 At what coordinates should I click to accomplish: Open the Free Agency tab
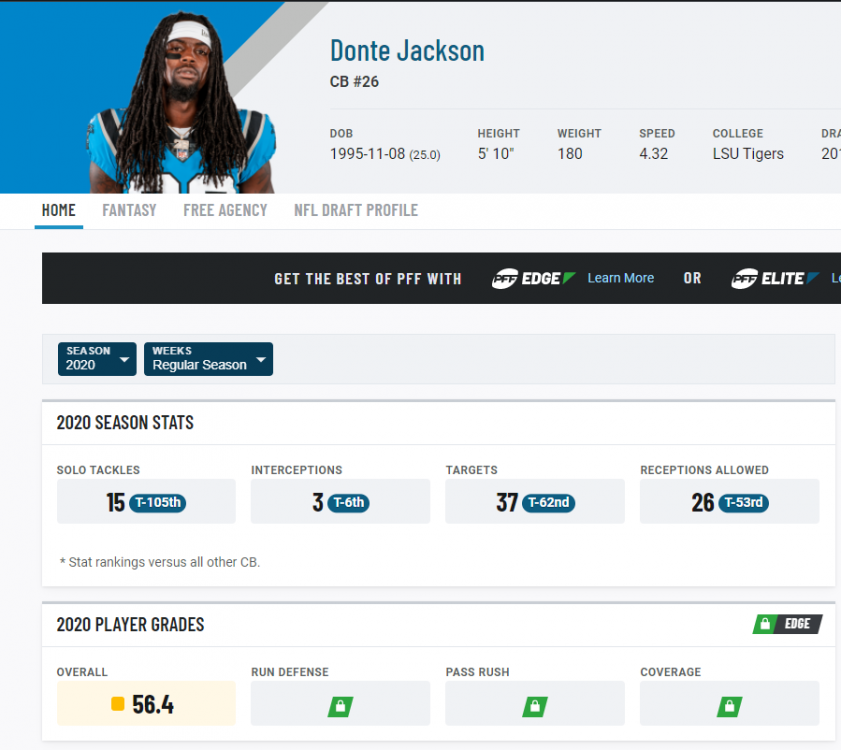pyautogui.click(x=225, y=210)
